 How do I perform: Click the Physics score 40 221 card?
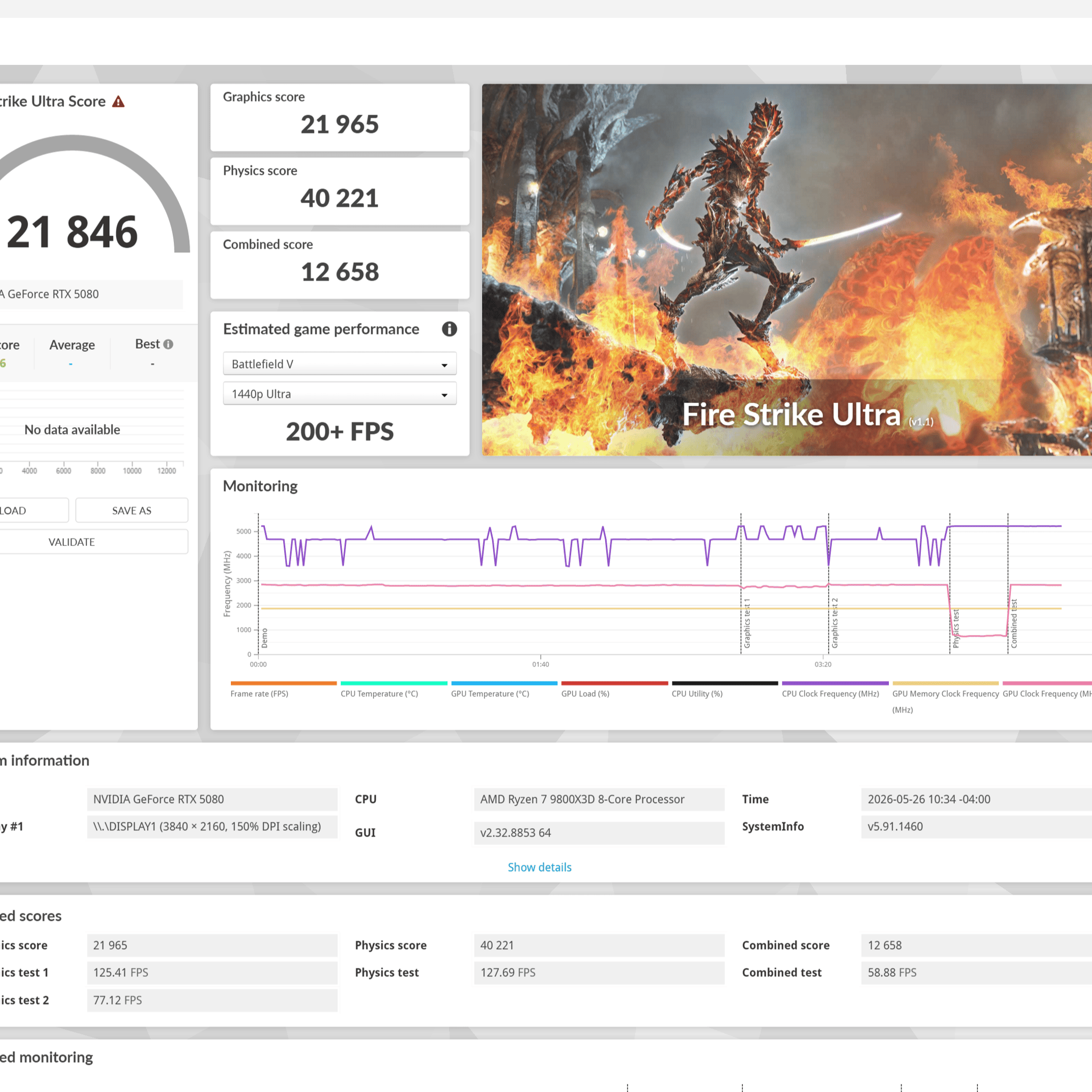[340, 191]
